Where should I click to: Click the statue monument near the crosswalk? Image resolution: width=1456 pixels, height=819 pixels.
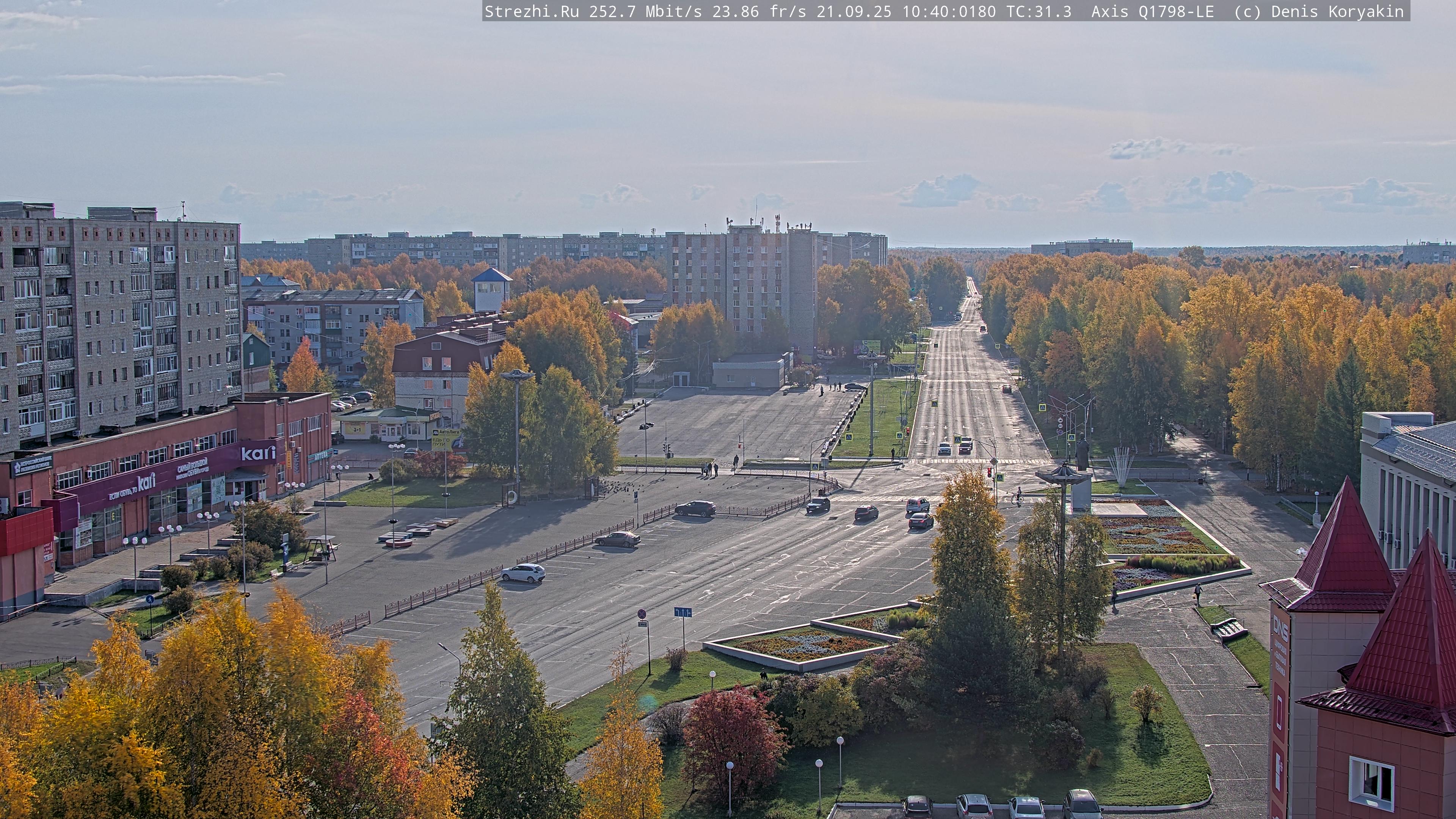click(x=1082, y=452)
